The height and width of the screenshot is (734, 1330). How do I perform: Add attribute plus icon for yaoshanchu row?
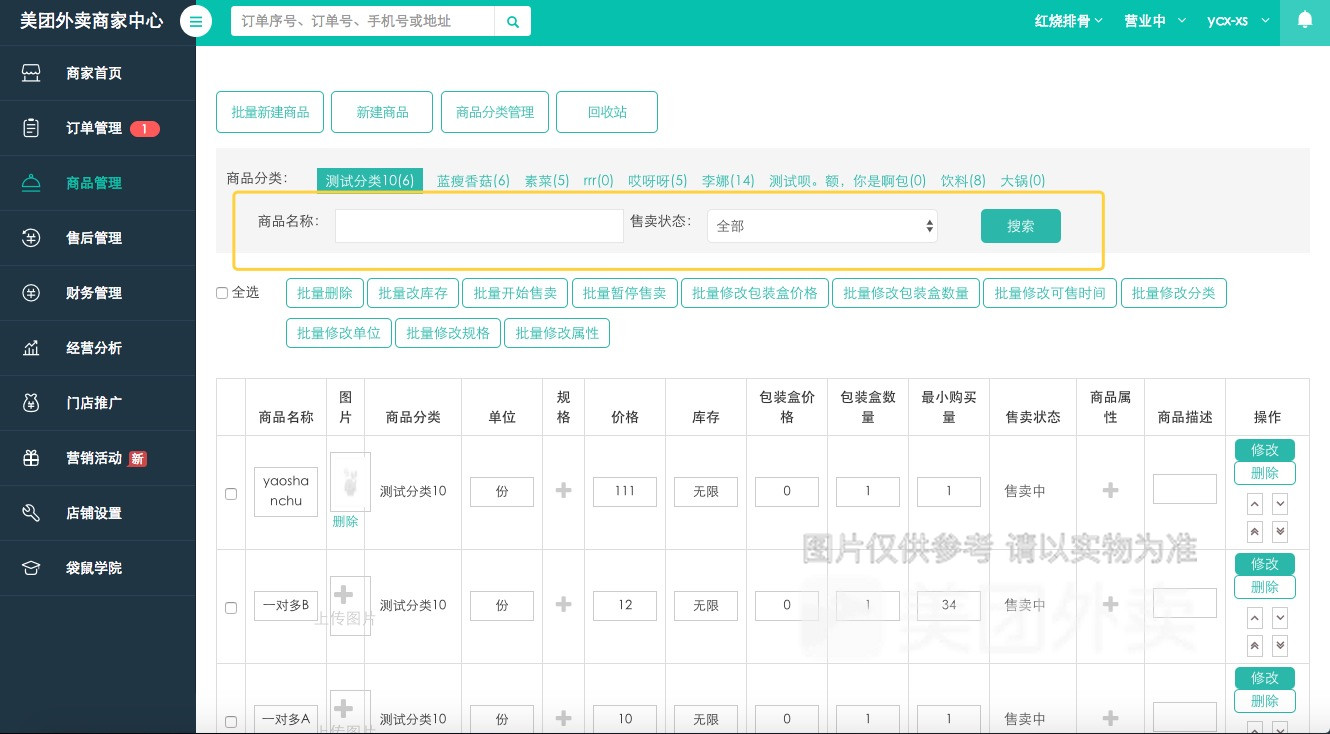[x=1110, y=490]
